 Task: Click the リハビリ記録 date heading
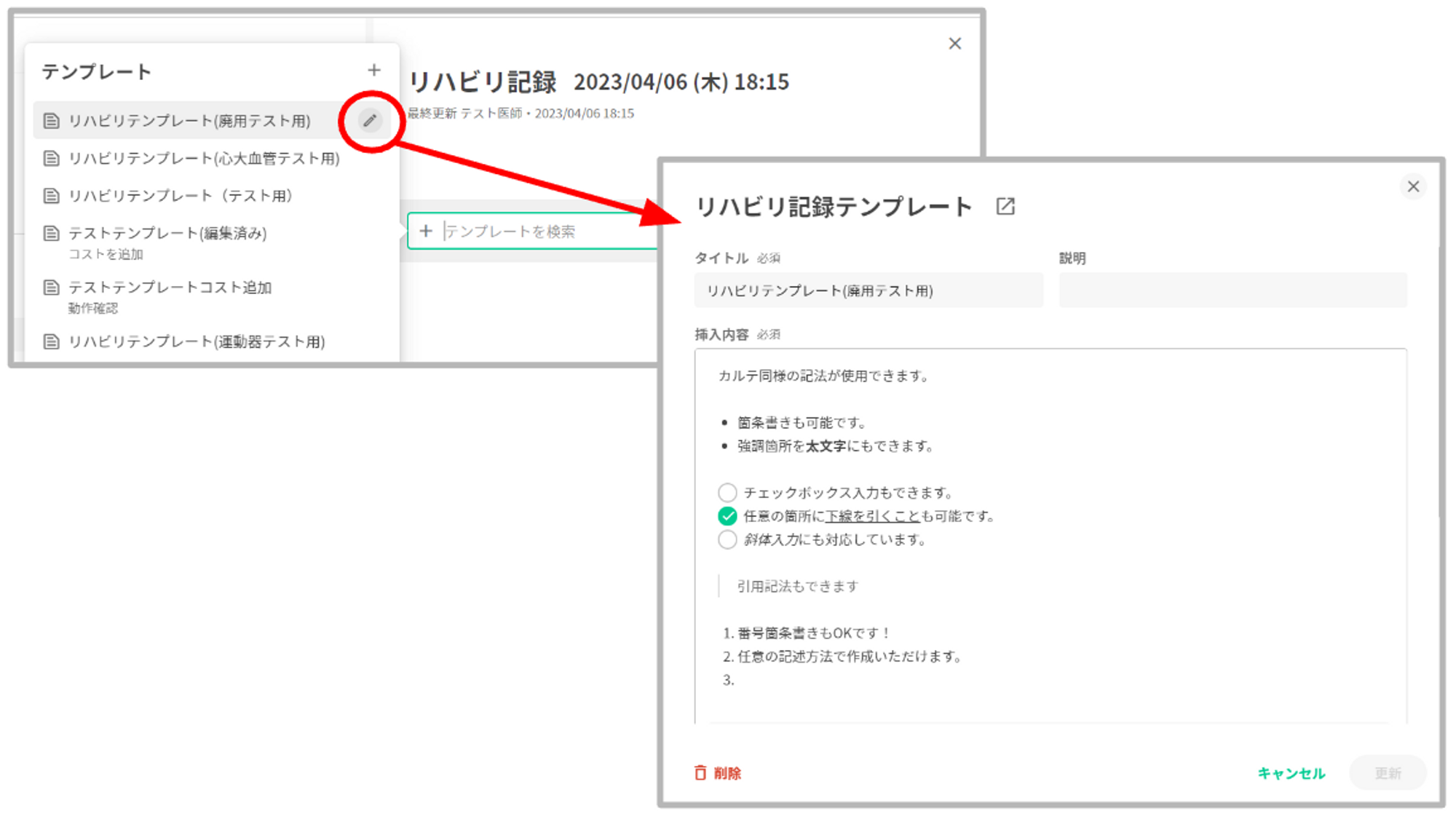click(x=598, y=82)
